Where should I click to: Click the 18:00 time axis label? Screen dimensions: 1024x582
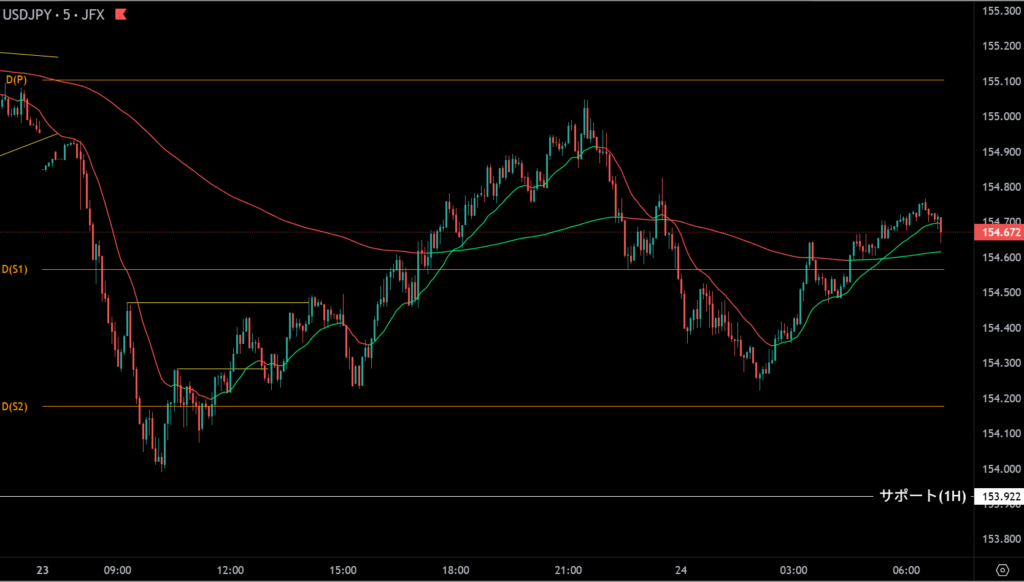[456, 570]
